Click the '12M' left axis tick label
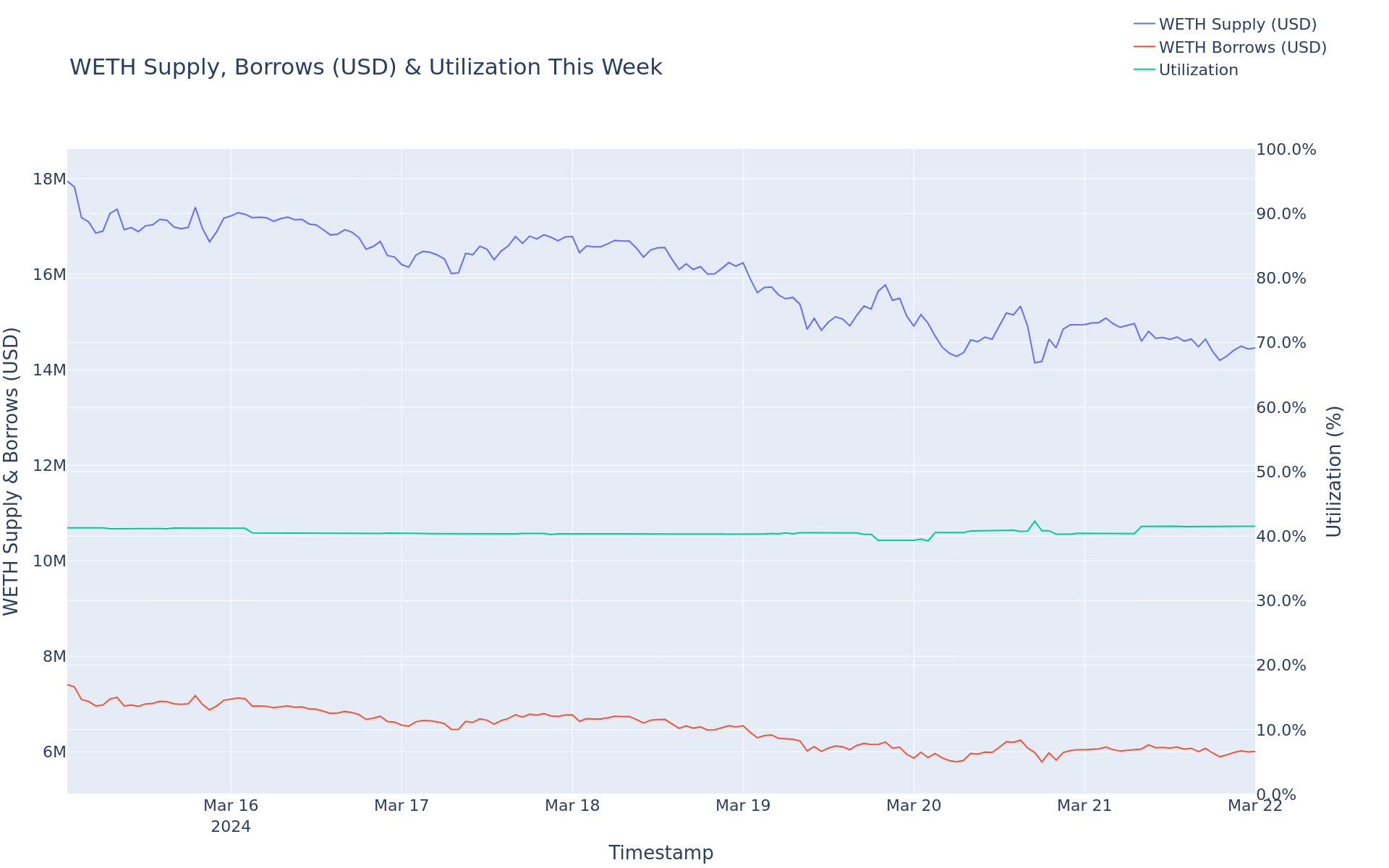Viewport: 1389px width, 868px height. 49,466
